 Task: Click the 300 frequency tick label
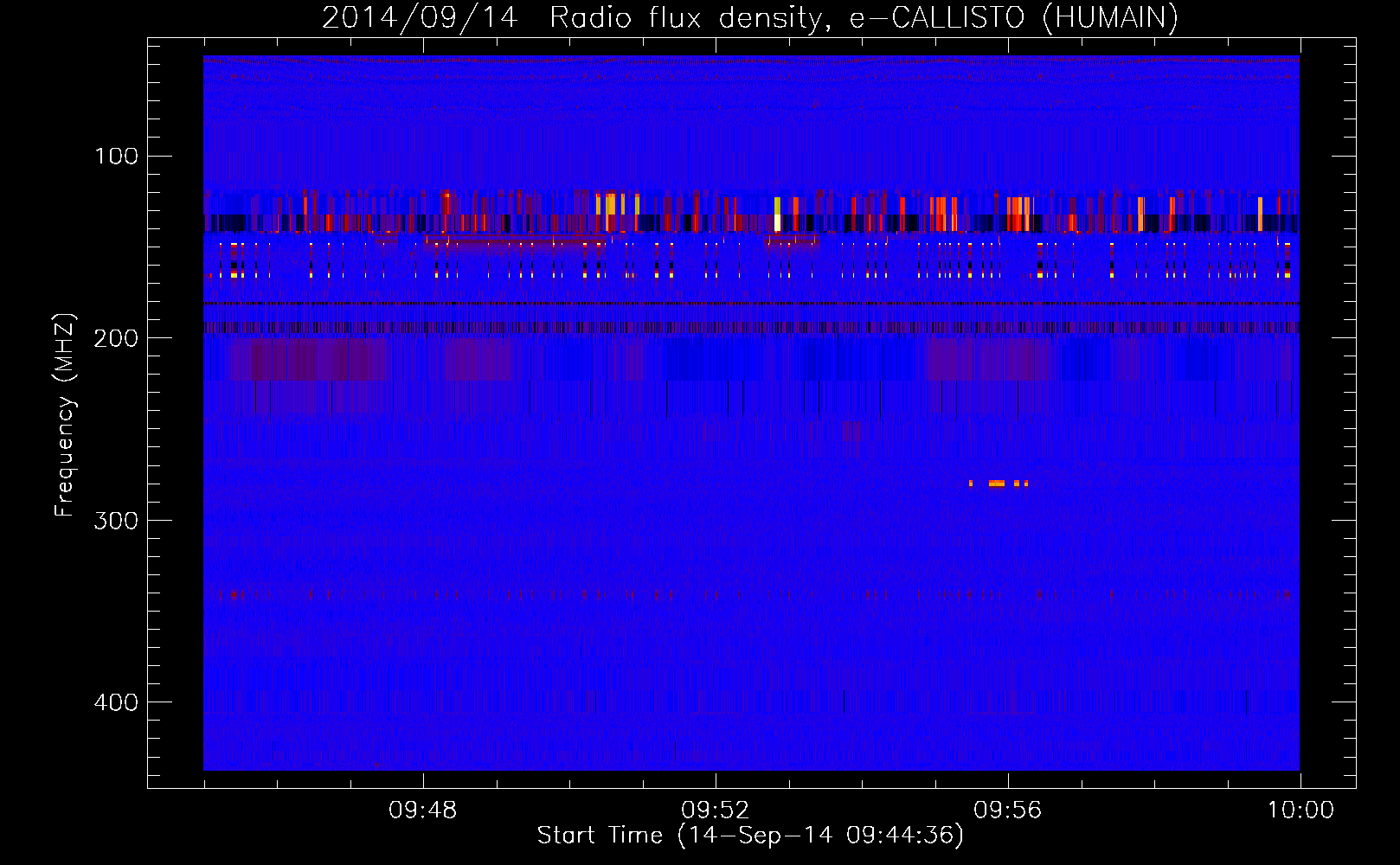(116, 520)
